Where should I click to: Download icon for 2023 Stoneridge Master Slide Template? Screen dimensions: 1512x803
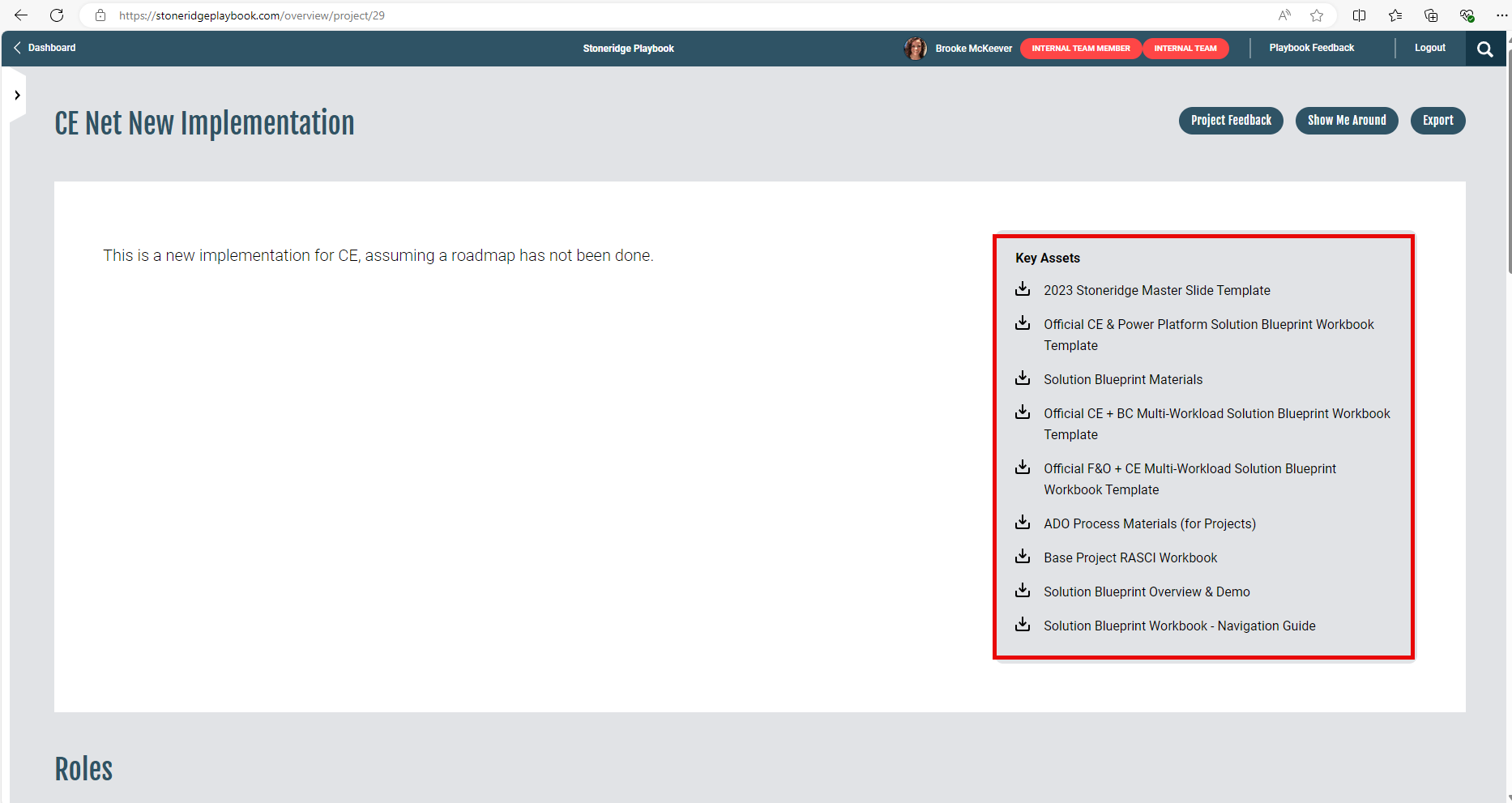(1023, 289)
